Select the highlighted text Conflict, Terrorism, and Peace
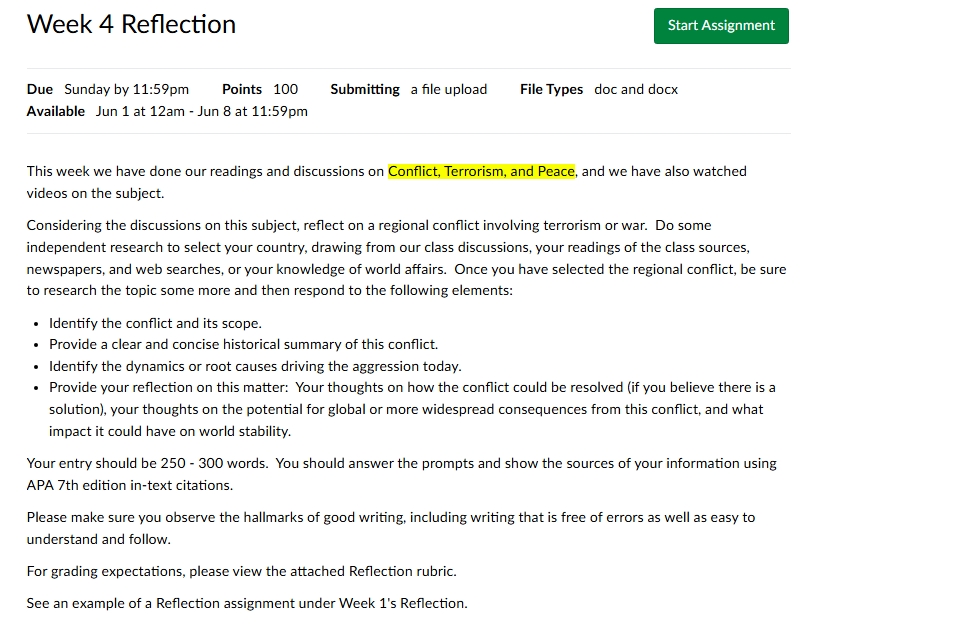This screenshot has width=963, height=644. pyautogui.click(x=481, y=171)
